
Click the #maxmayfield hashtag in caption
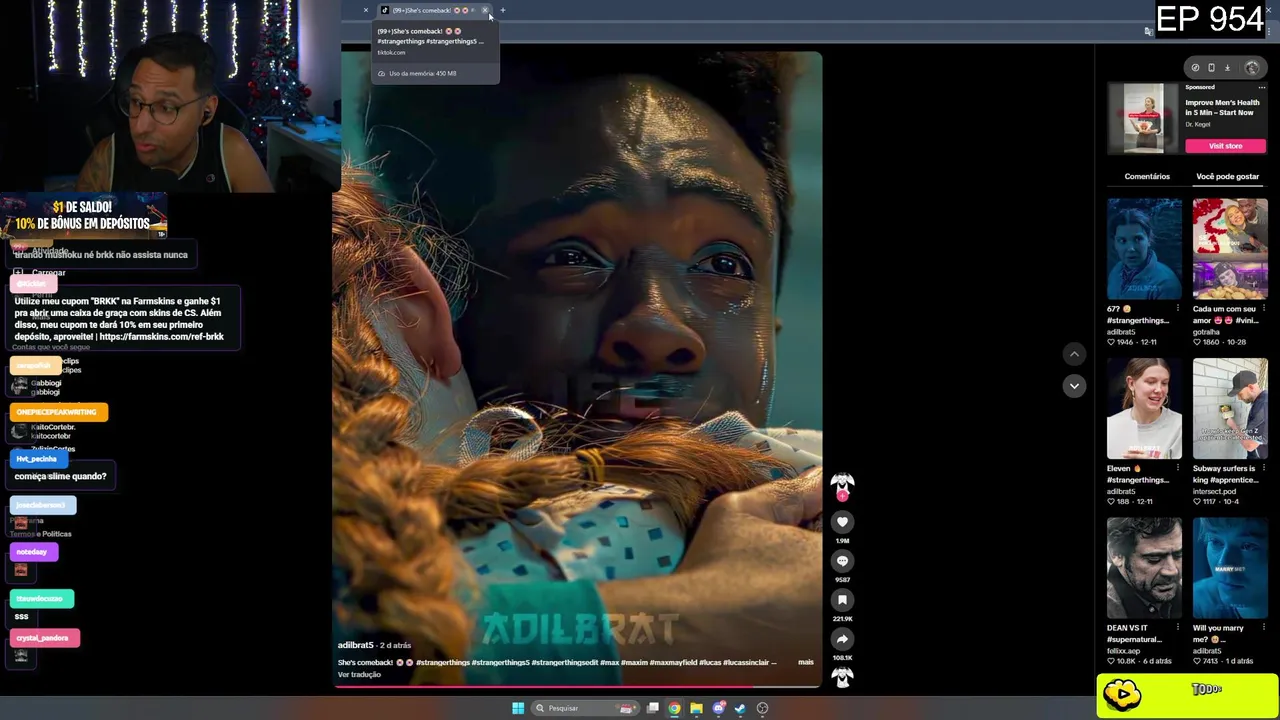[672, 662]
